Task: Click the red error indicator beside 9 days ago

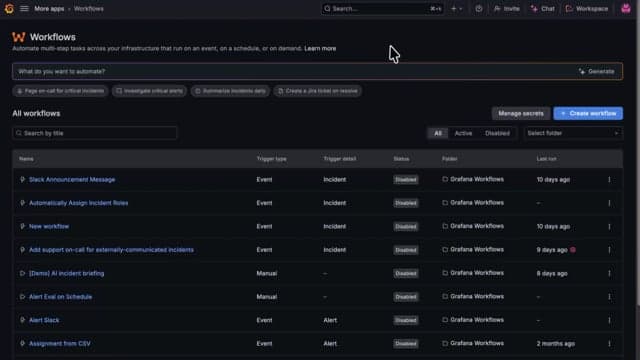Action: coord(573,250)
